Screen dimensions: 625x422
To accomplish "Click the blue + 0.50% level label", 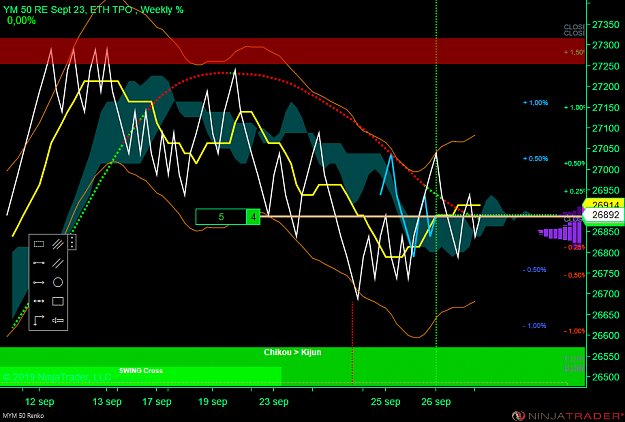I will [536, 159].
